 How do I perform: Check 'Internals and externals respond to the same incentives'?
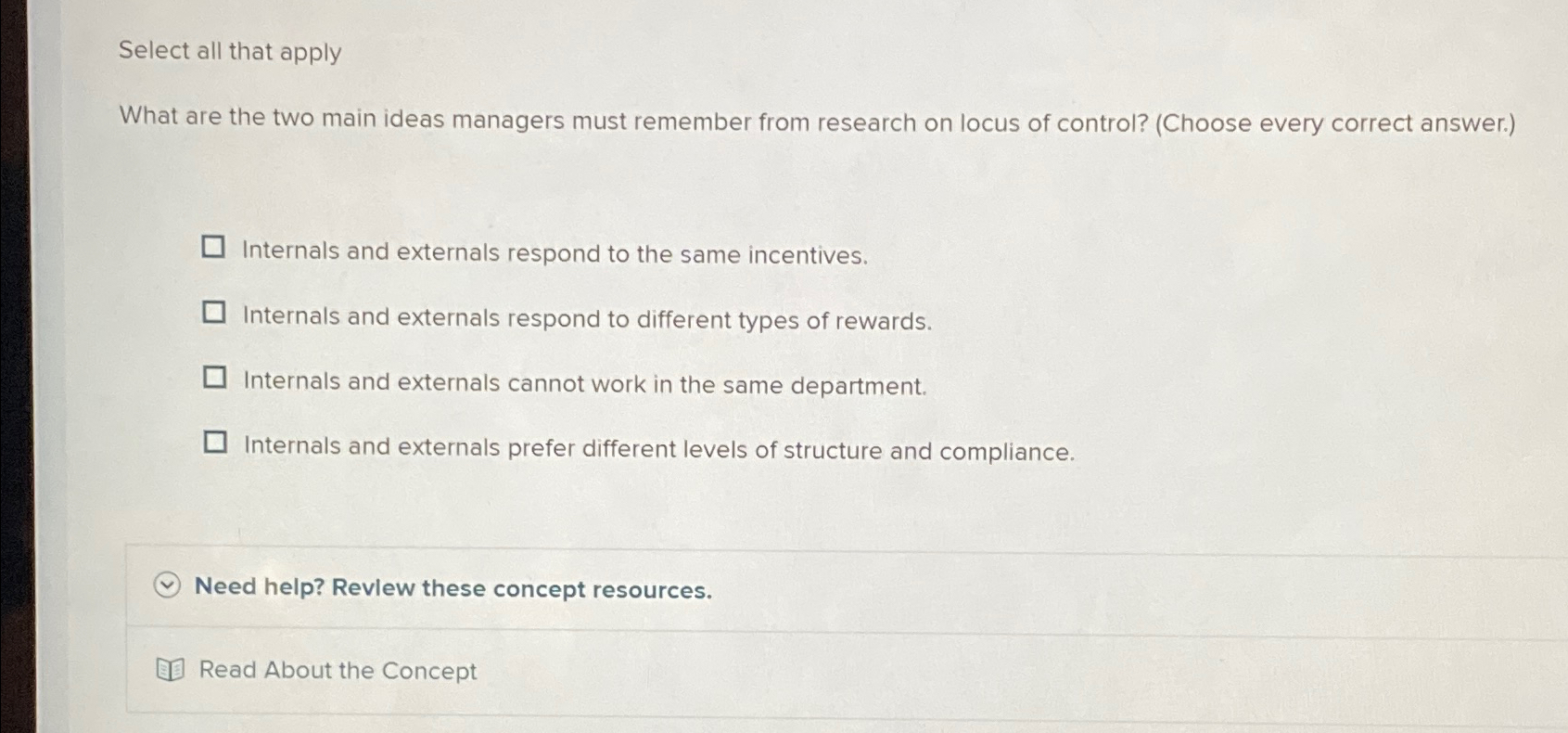(215, 246)
